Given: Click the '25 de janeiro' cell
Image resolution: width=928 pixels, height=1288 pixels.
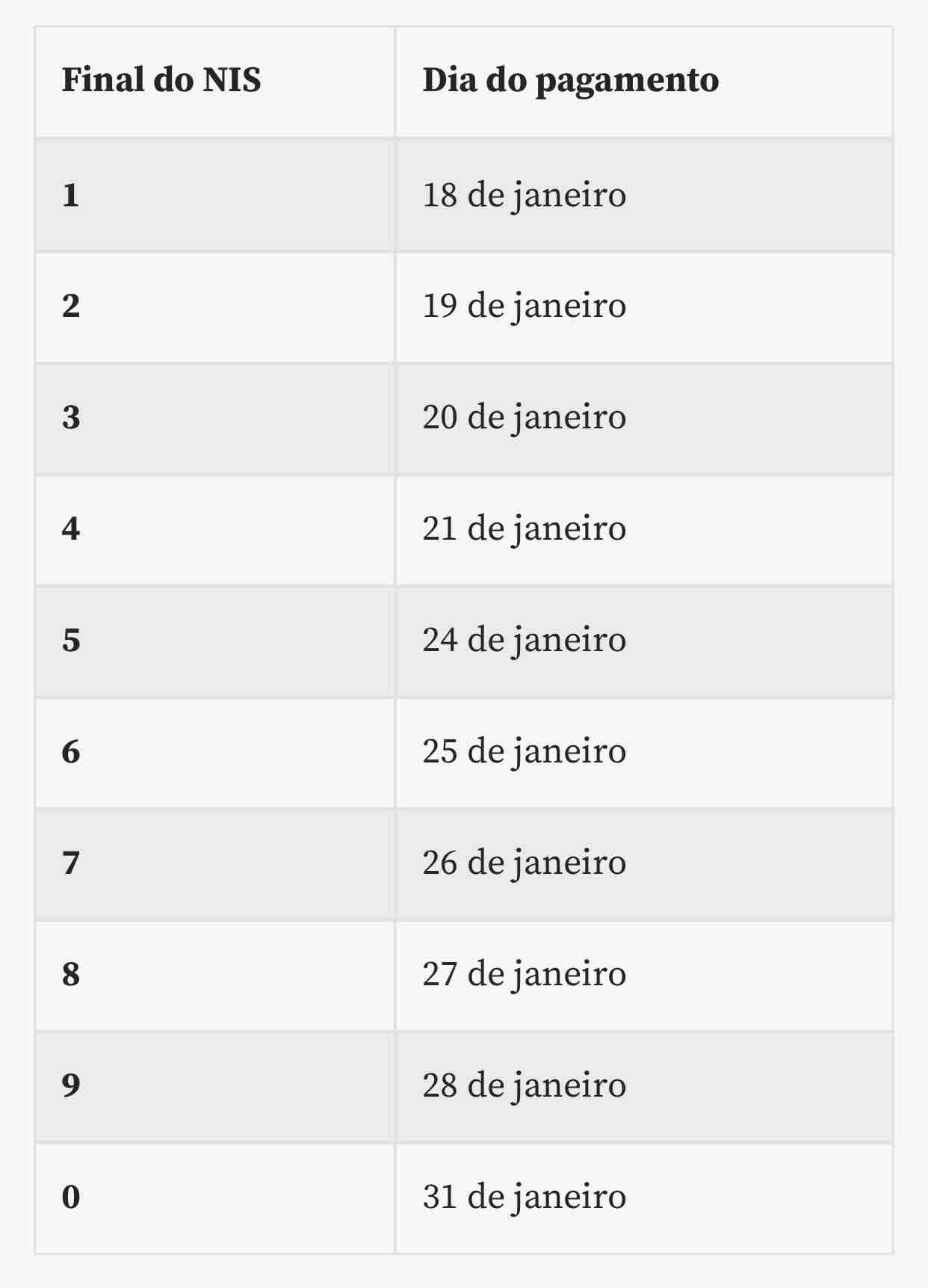Looking at the screenshot, I should [644, 753].
